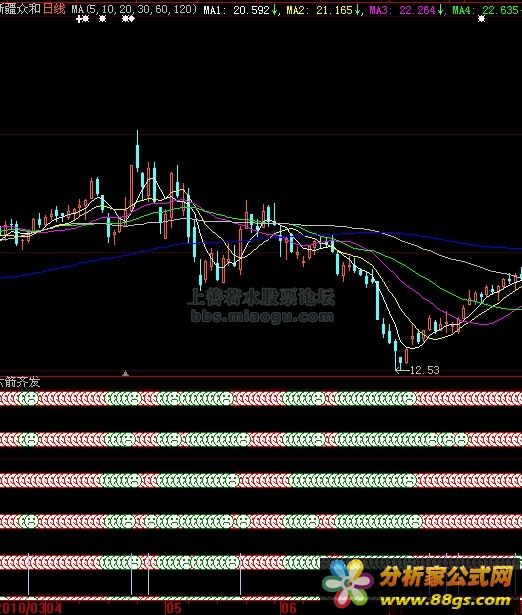
Task: Click the rightmost star marker at the top
Action: tap(482, 18)
